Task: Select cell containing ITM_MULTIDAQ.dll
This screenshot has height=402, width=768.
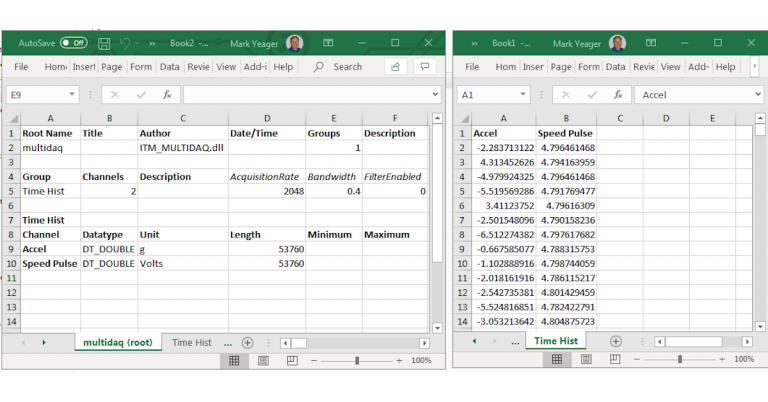Action: 183,148
